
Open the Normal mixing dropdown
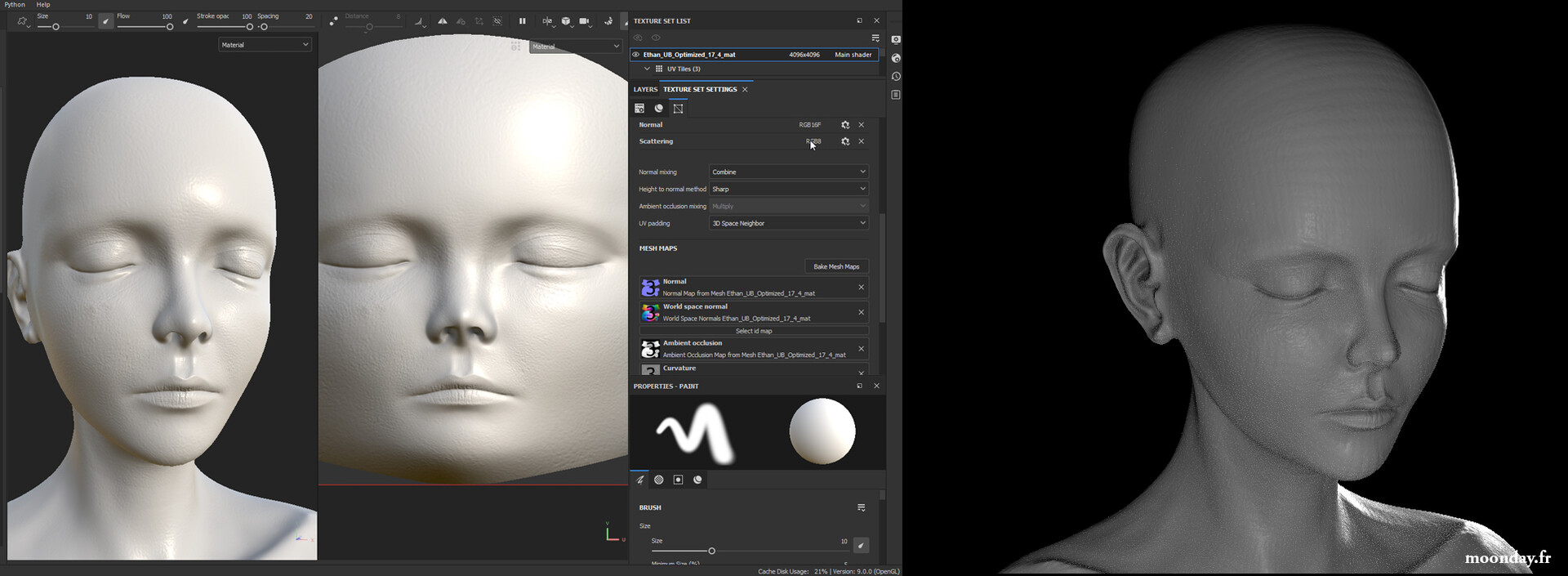coord(788,172)
